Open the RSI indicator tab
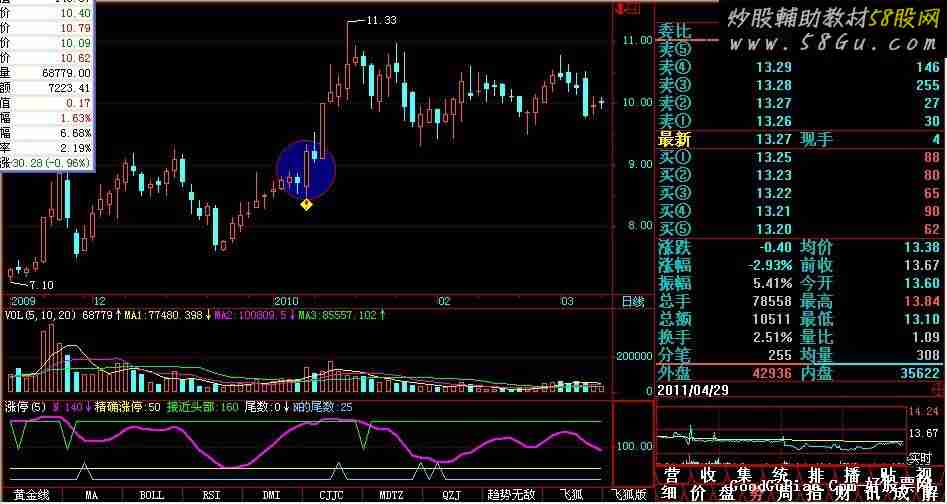Screen dimensions: 947x504 coord(211,495)
